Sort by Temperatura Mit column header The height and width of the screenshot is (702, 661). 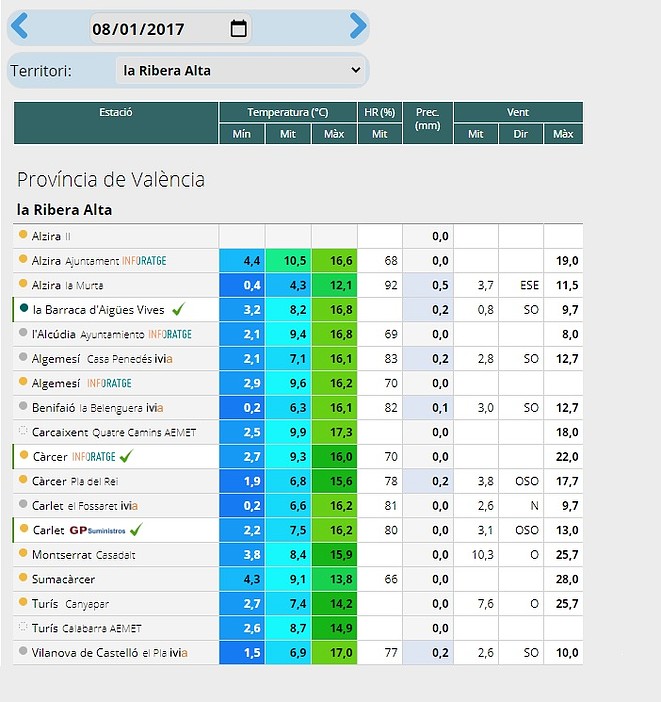point(288,134)
